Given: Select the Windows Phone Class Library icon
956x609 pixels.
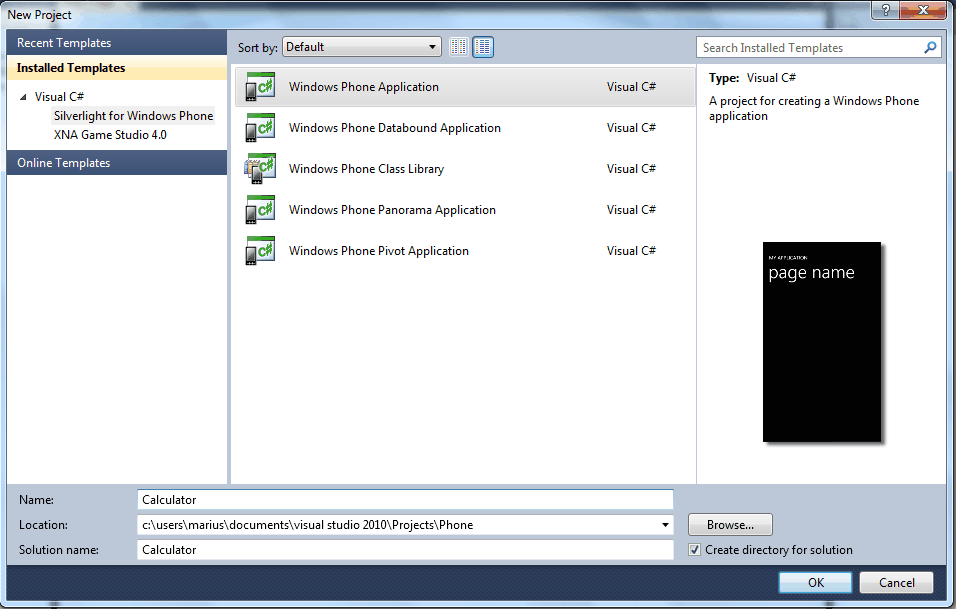Looking at the screenshot, I should coord(260,168).
